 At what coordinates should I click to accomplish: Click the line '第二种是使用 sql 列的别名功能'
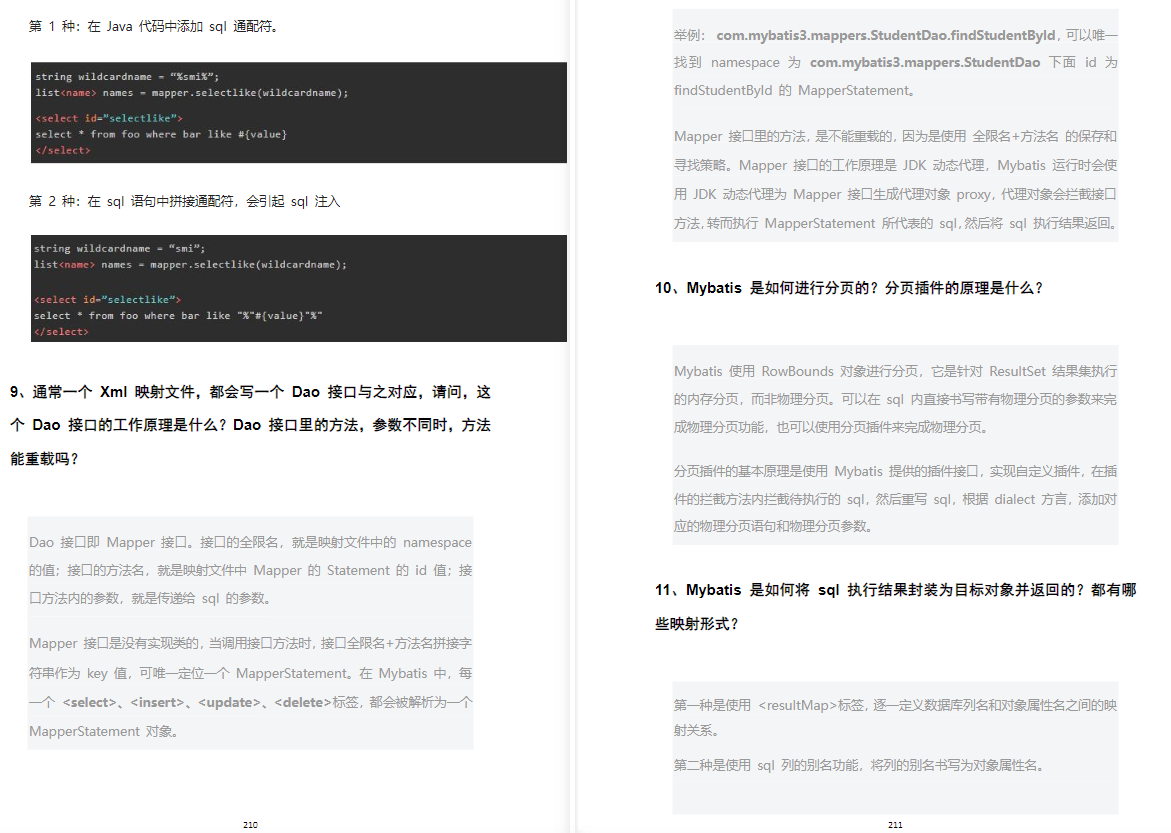click(x=860, y=765)
